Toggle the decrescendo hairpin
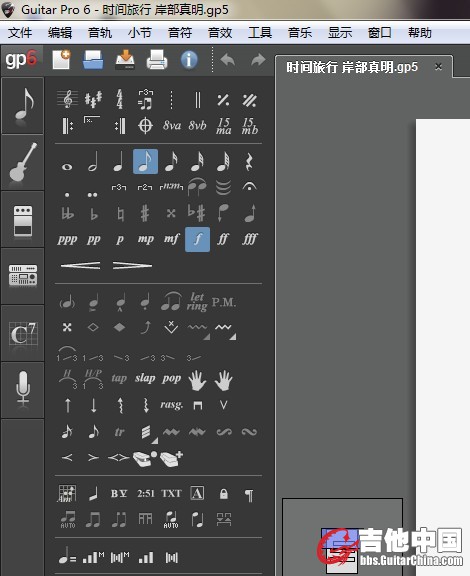This screenshot has width=470, height=576. (133, 266)
